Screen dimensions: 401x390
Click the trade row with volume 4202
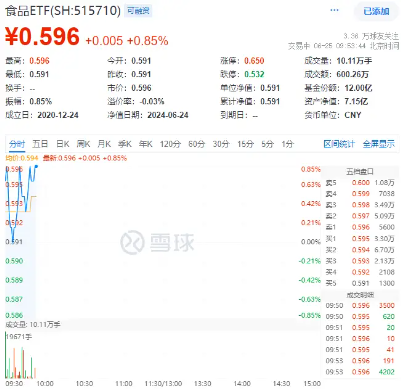[x=360, y=372]
